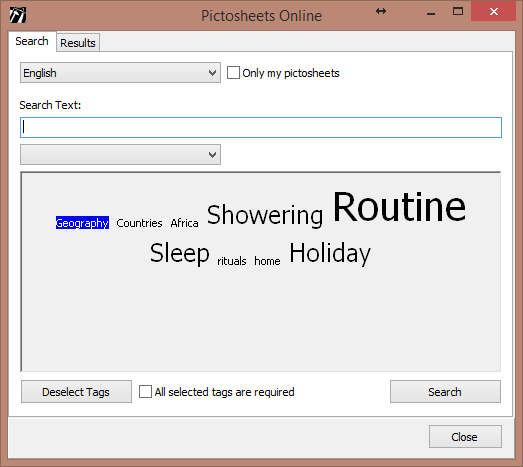Select the Search tab
The width and height of the screenshot is (523, 467).
[32, 41]
